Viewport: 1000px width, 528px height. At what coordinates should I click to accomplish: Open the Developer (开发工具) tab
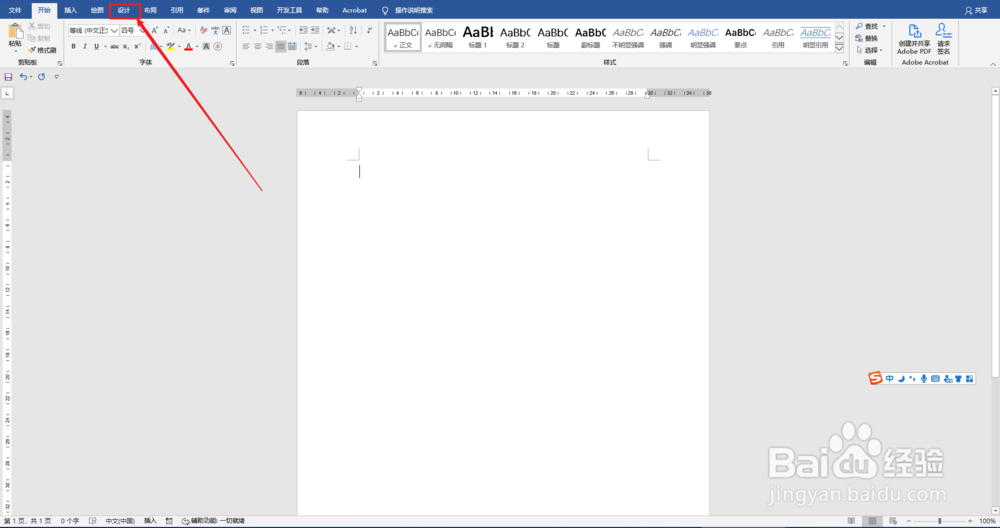pos(289,10)
